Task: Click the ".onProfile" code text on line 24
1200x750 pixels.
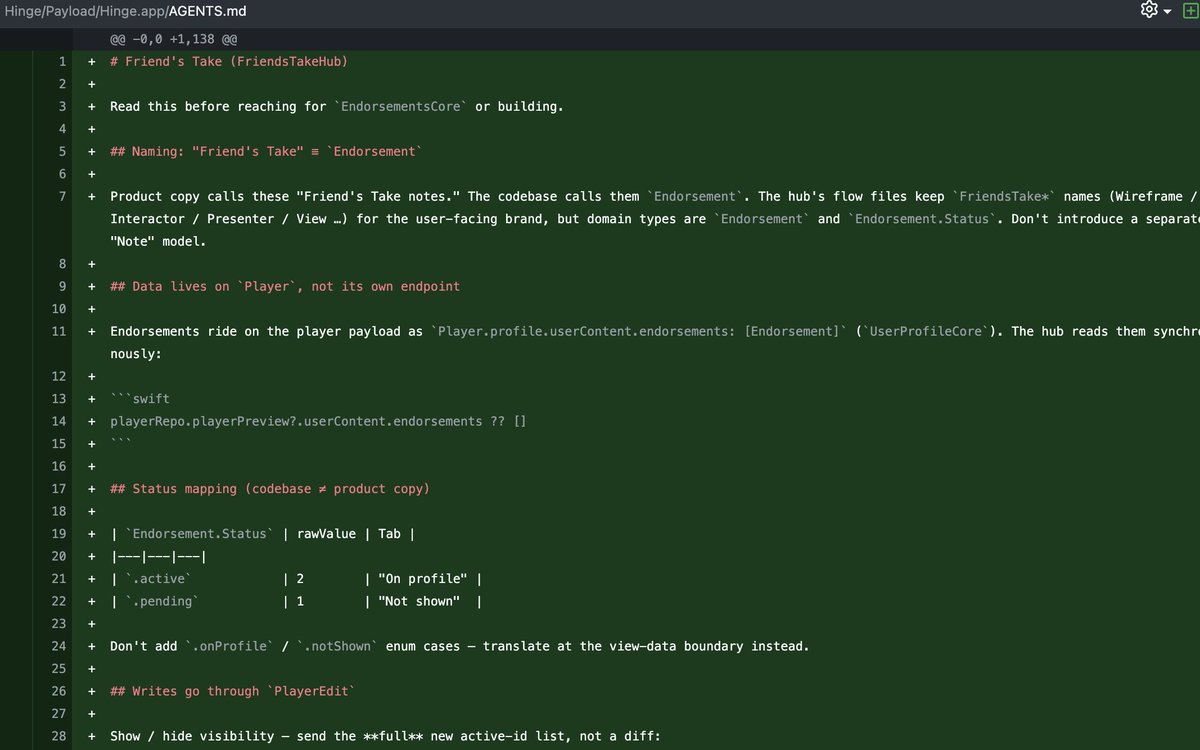Action: tap(227, 646)
